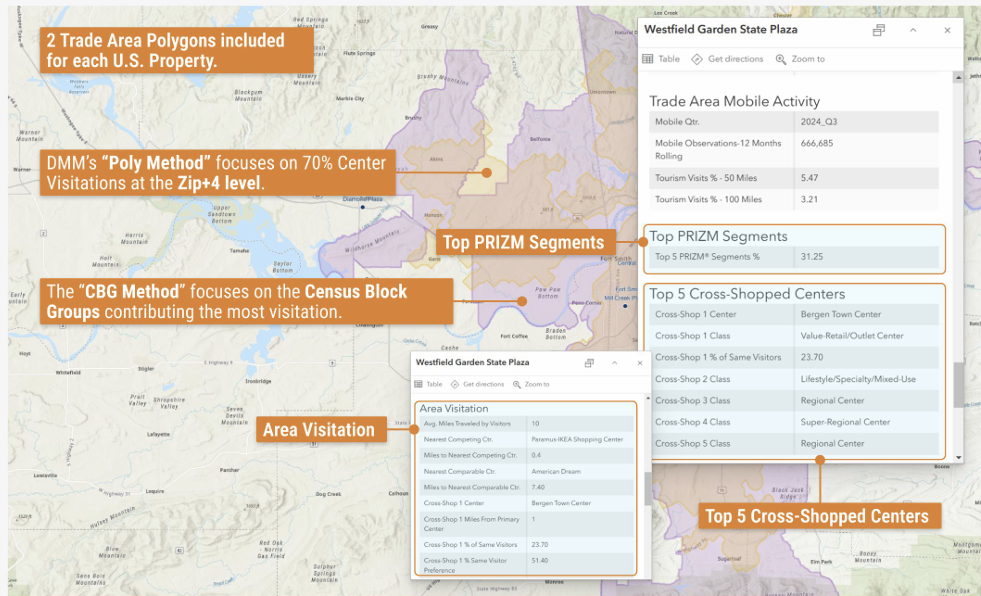This screenshot has height=596, width=981.
Task: Select the Zoom to magnifier icon in the lower popup
Action: tap(517, 384)
